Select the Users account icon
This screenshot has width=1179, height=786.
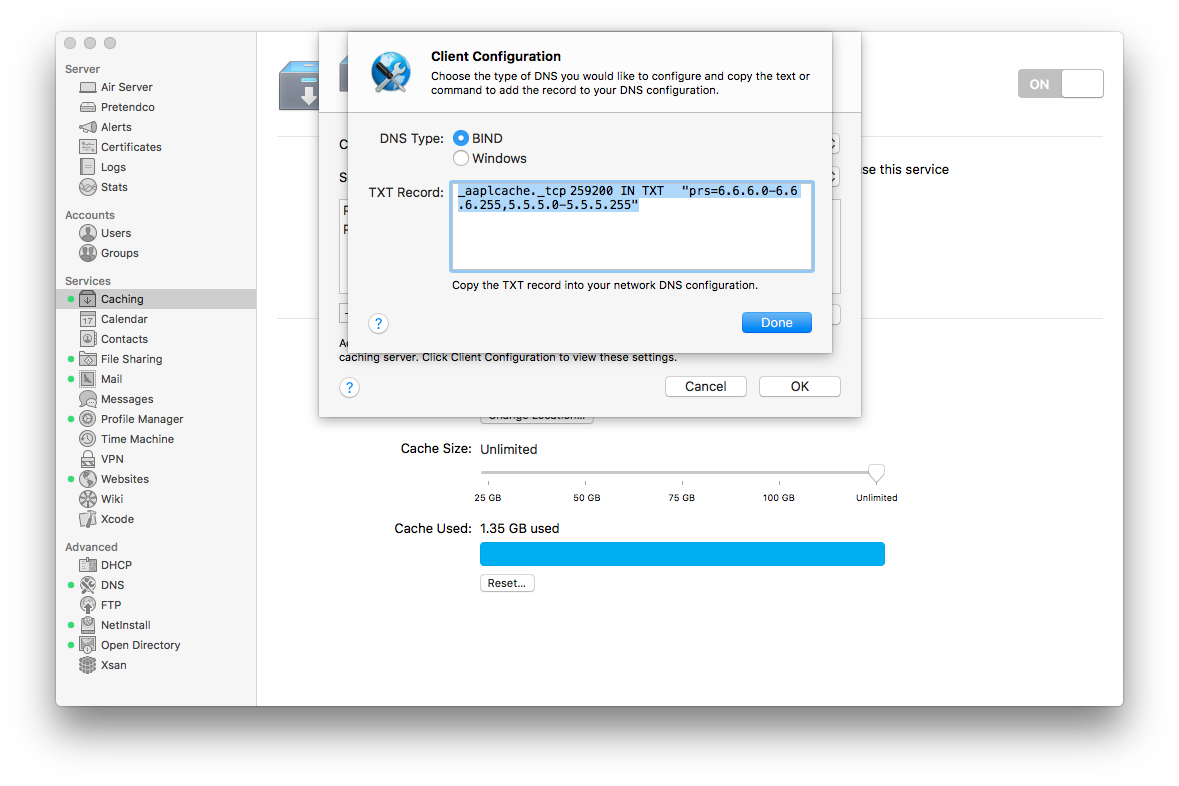point(87,233)
